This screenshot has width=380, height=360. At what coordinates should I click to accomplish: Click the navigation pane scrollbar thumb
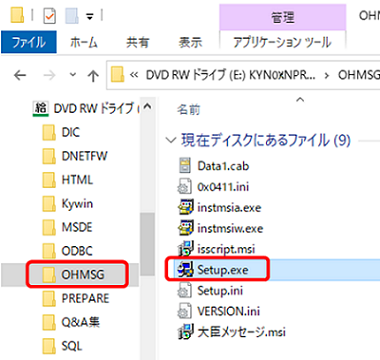(147, 244)
